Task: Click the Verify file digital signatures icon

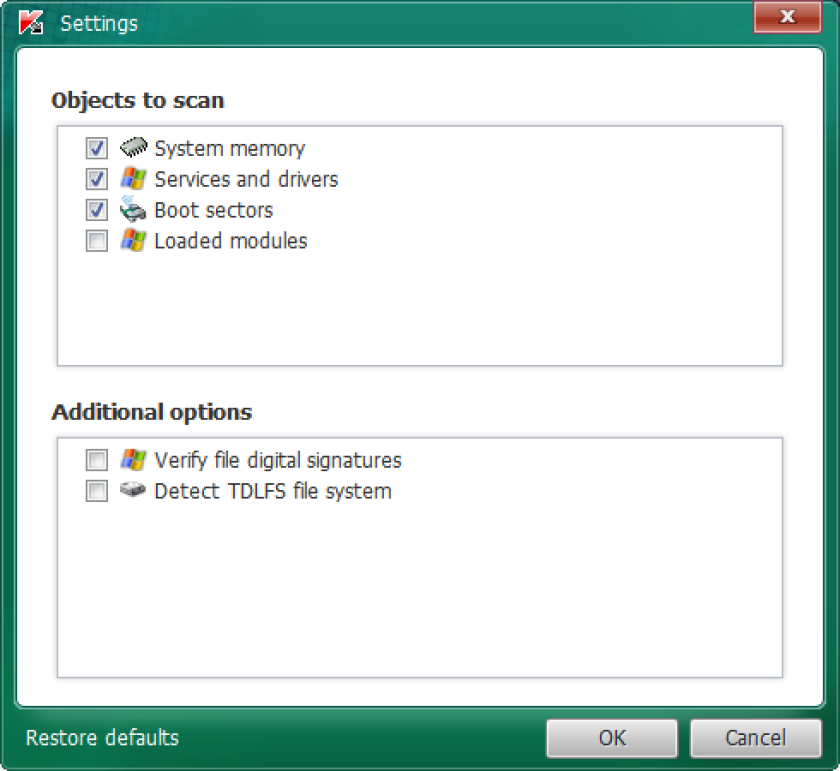Action: [133, 460]
